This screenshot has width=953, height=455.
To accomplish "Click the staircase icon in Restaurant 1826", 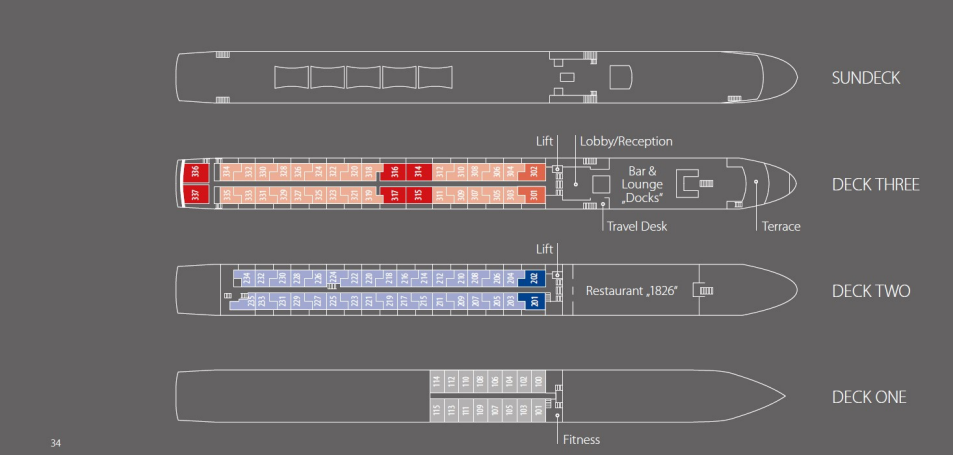I will pyautogui.click(x=706, y=290).
